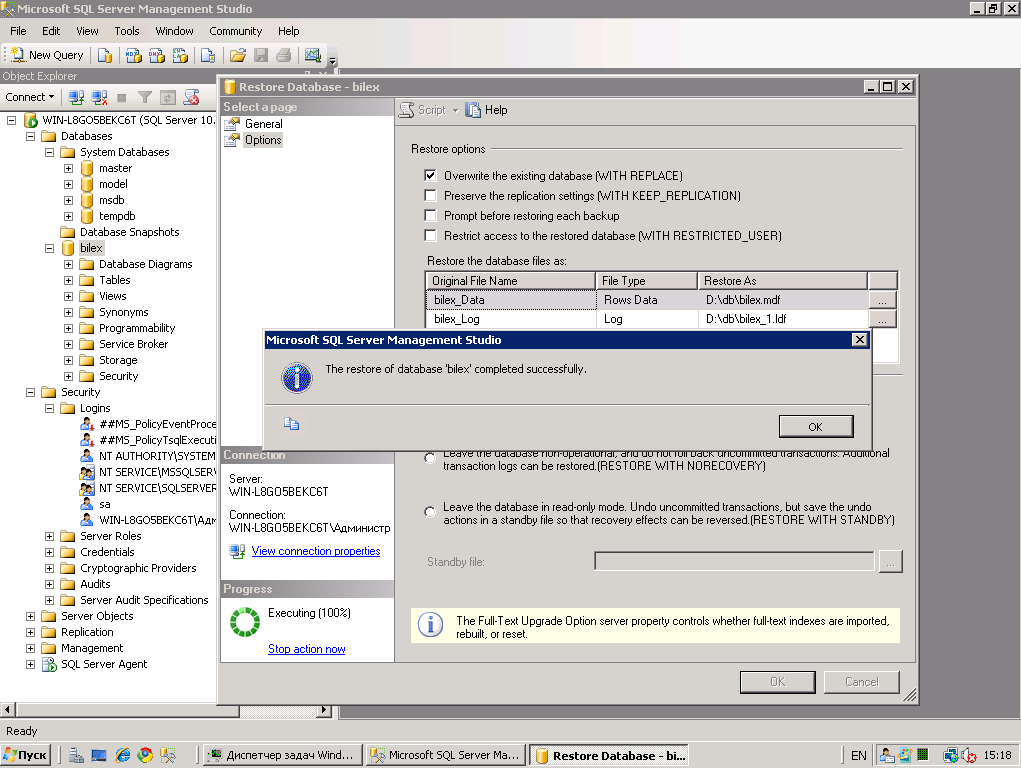Click browse button for bilex_Log restore path
Screen dimensions: 1021x768
click(x=882, y=319)
